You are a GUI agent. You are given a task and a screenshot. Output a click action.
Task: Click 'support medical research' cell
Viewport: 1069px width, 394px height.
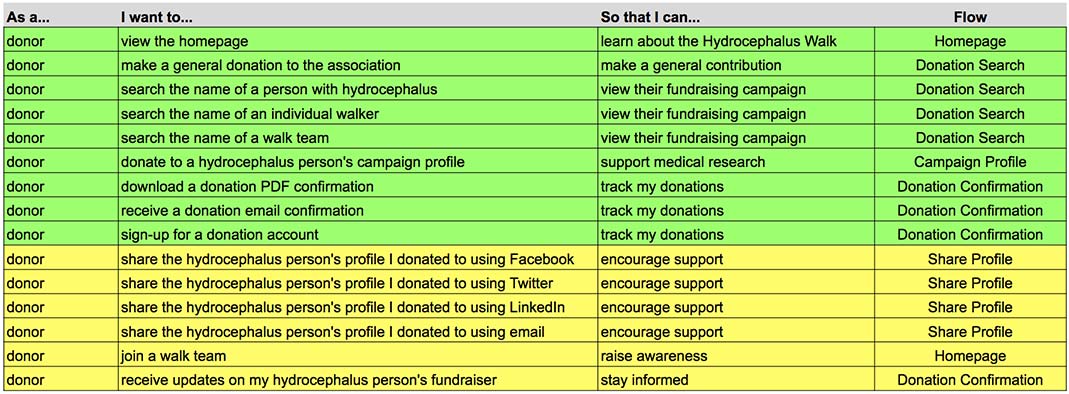[x=736, y=162]
